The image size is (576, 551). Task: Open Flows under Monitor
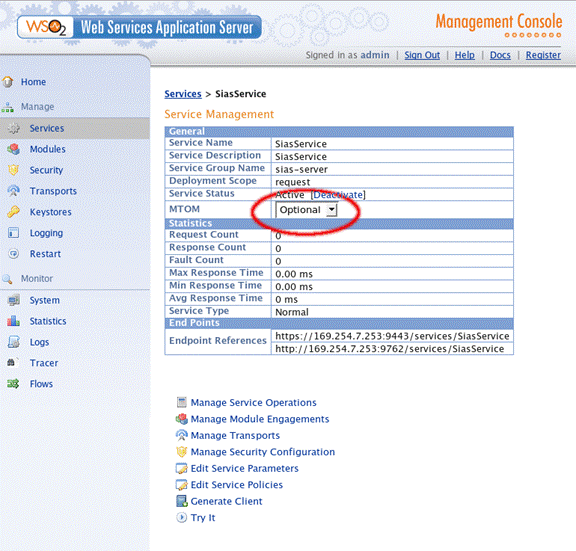pyautogui.click(x=41, y=384)
